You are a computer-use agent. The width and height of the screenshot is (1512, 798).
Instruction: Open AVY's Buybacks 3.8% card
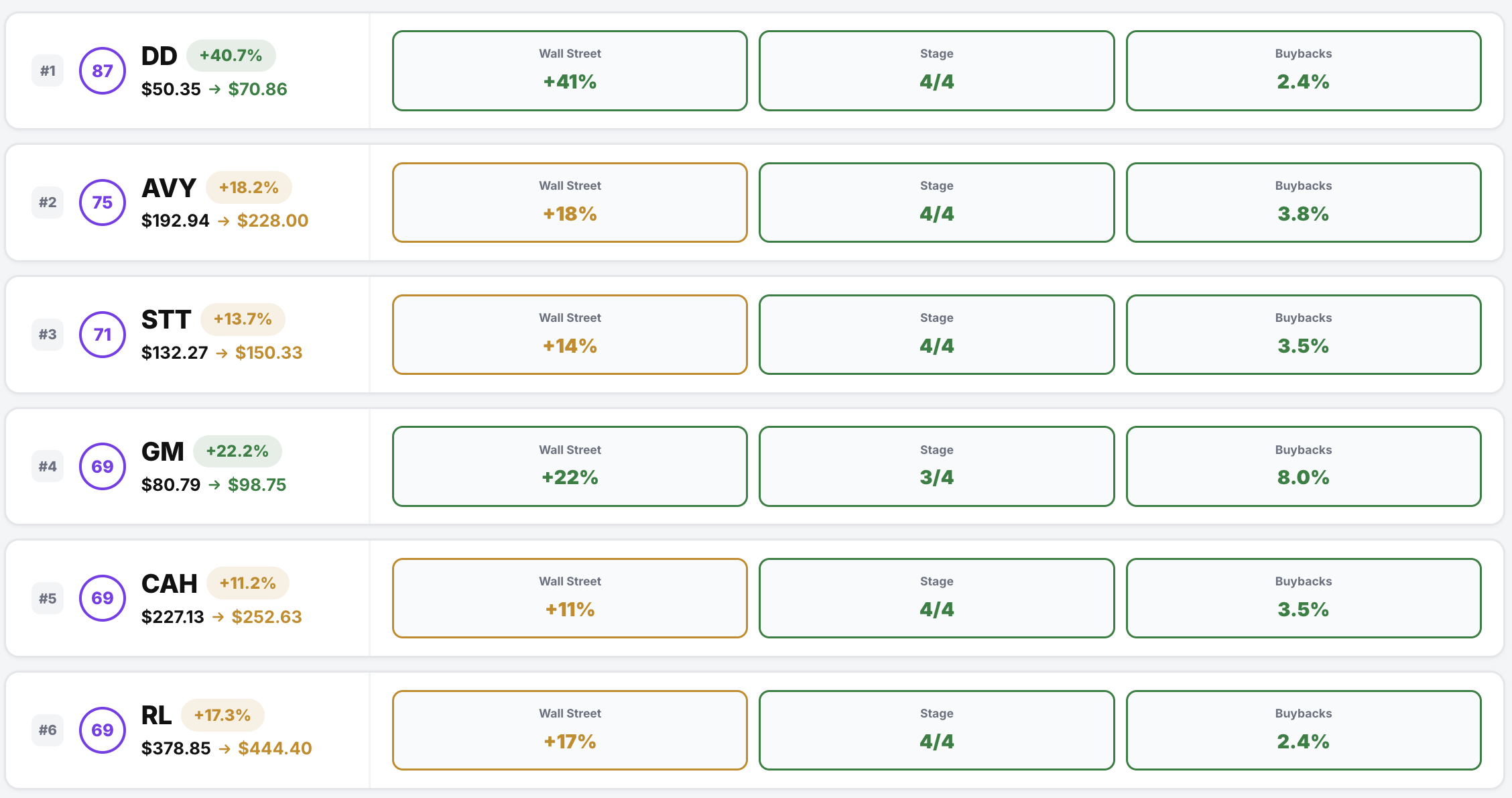point(1303,203)
